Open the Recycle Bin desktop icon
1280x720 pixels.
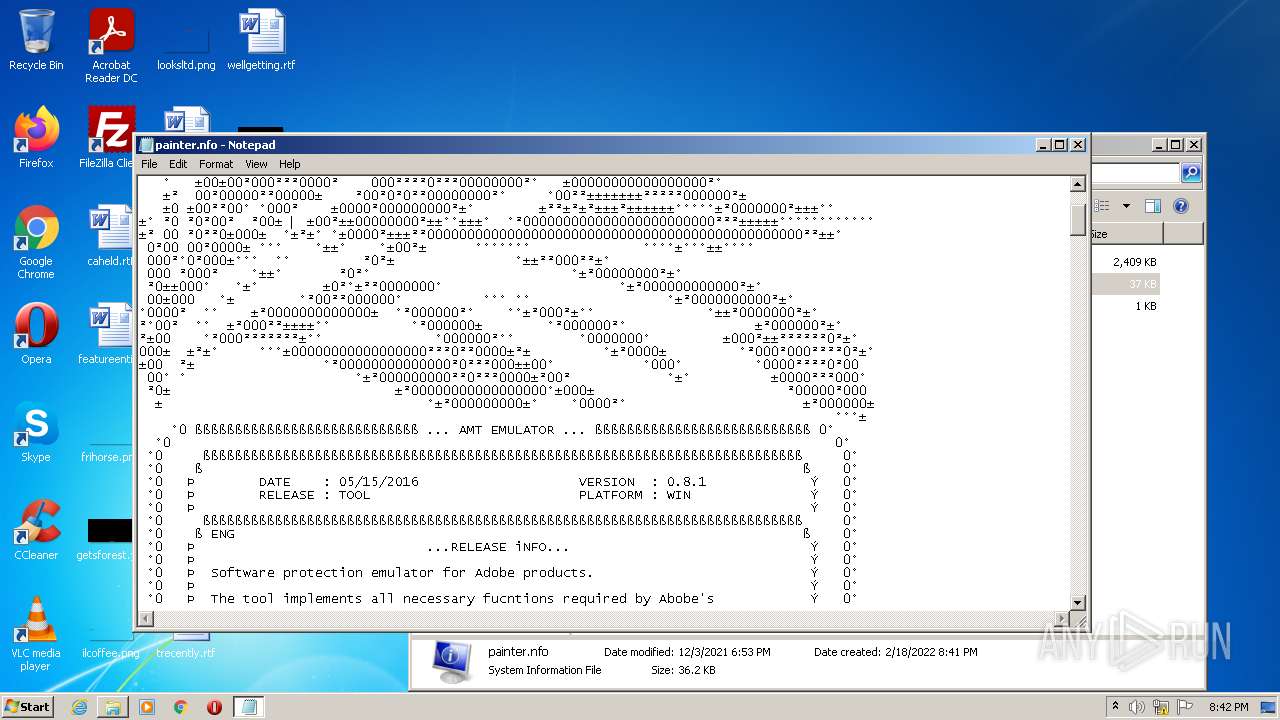(x=36, y=40)
